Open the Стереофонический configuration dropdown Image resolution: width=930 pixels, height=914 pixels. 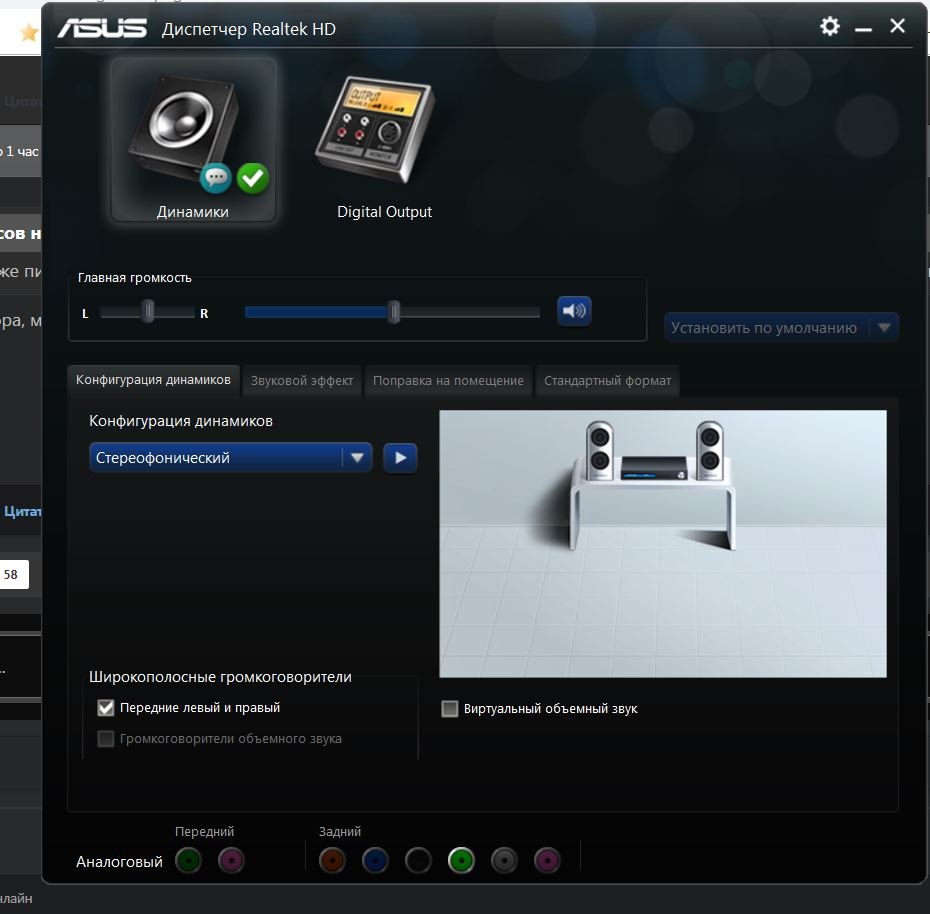click(230, 458)
